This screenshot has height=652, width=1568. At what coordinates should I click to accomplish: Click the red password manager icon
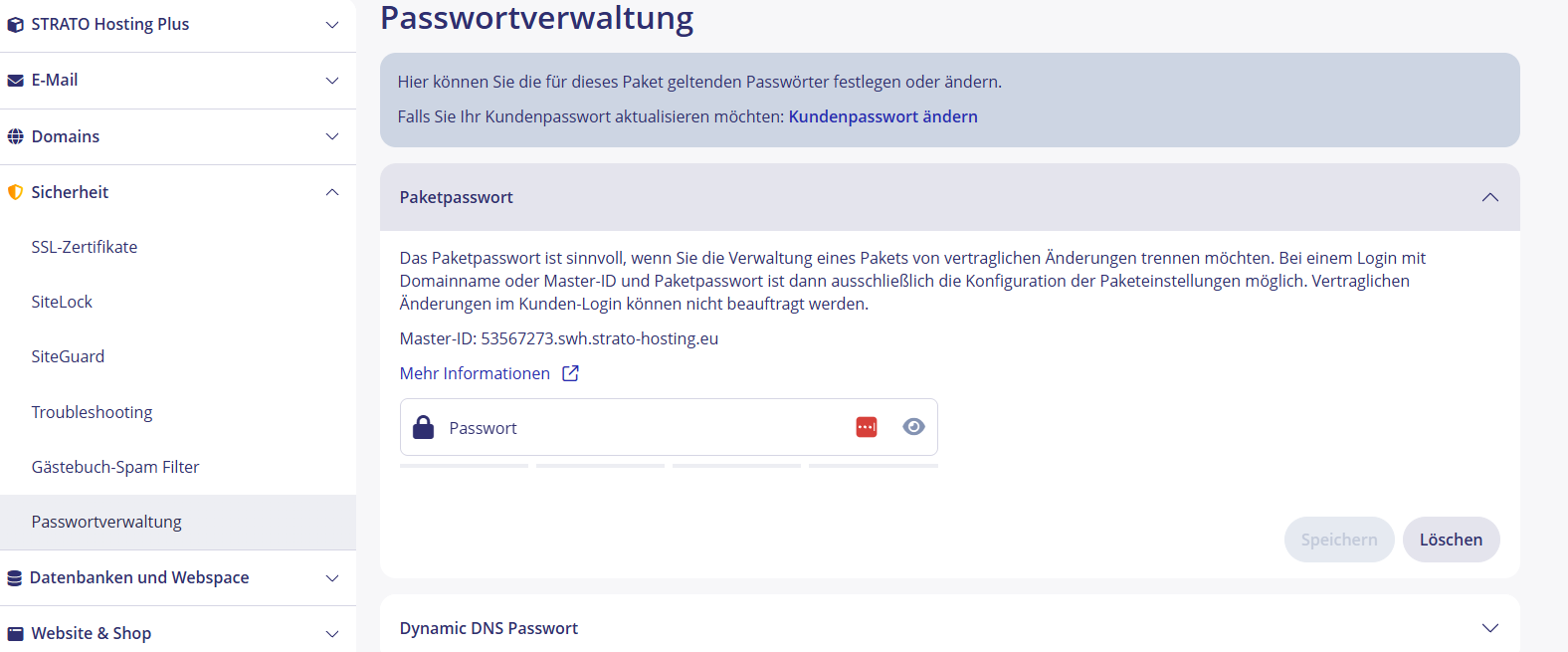pyautogui.click(x=867, y=427)
